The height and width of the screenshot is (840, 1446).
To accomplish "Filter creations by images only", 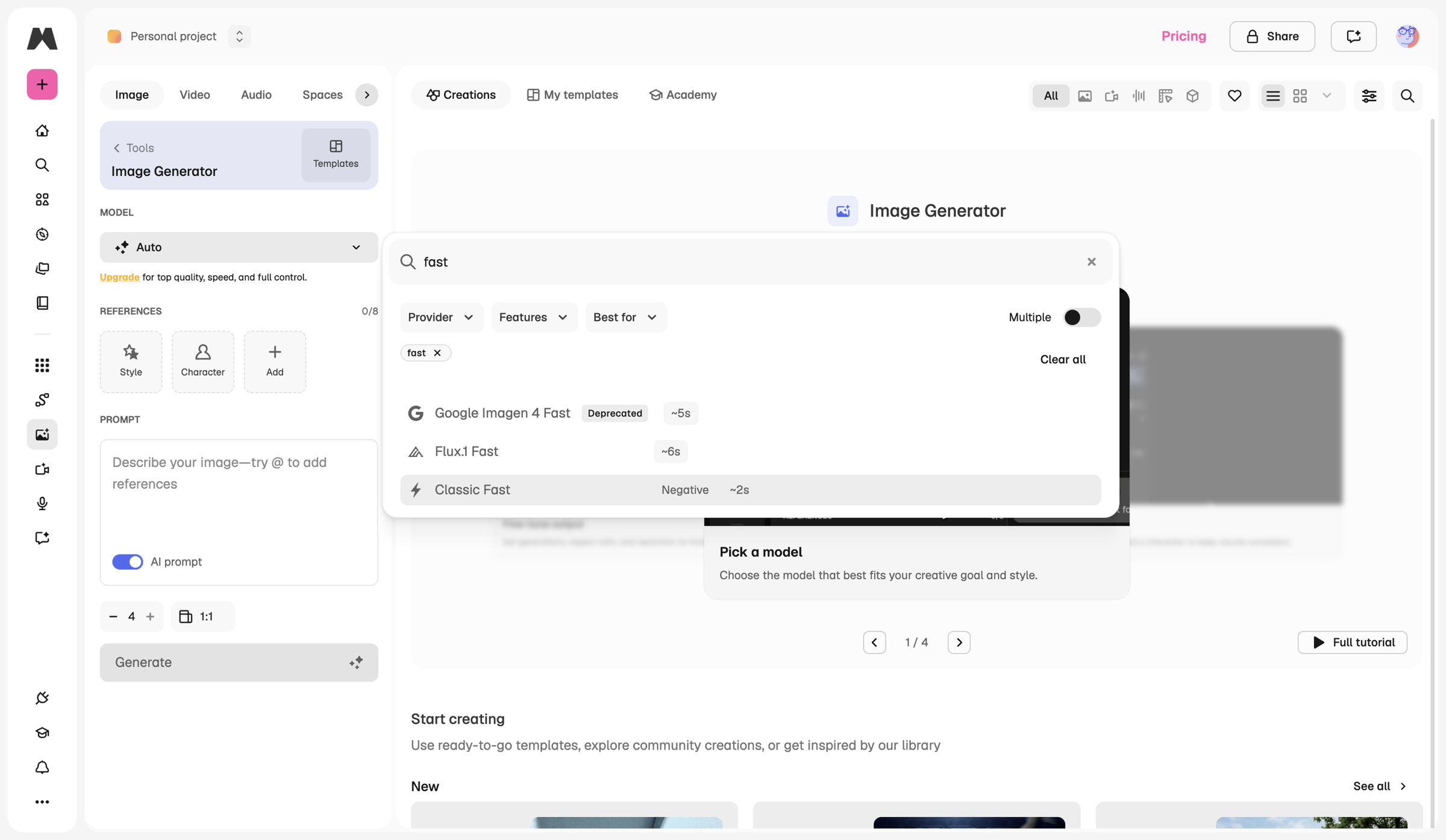I will (x=1084, y=96).
